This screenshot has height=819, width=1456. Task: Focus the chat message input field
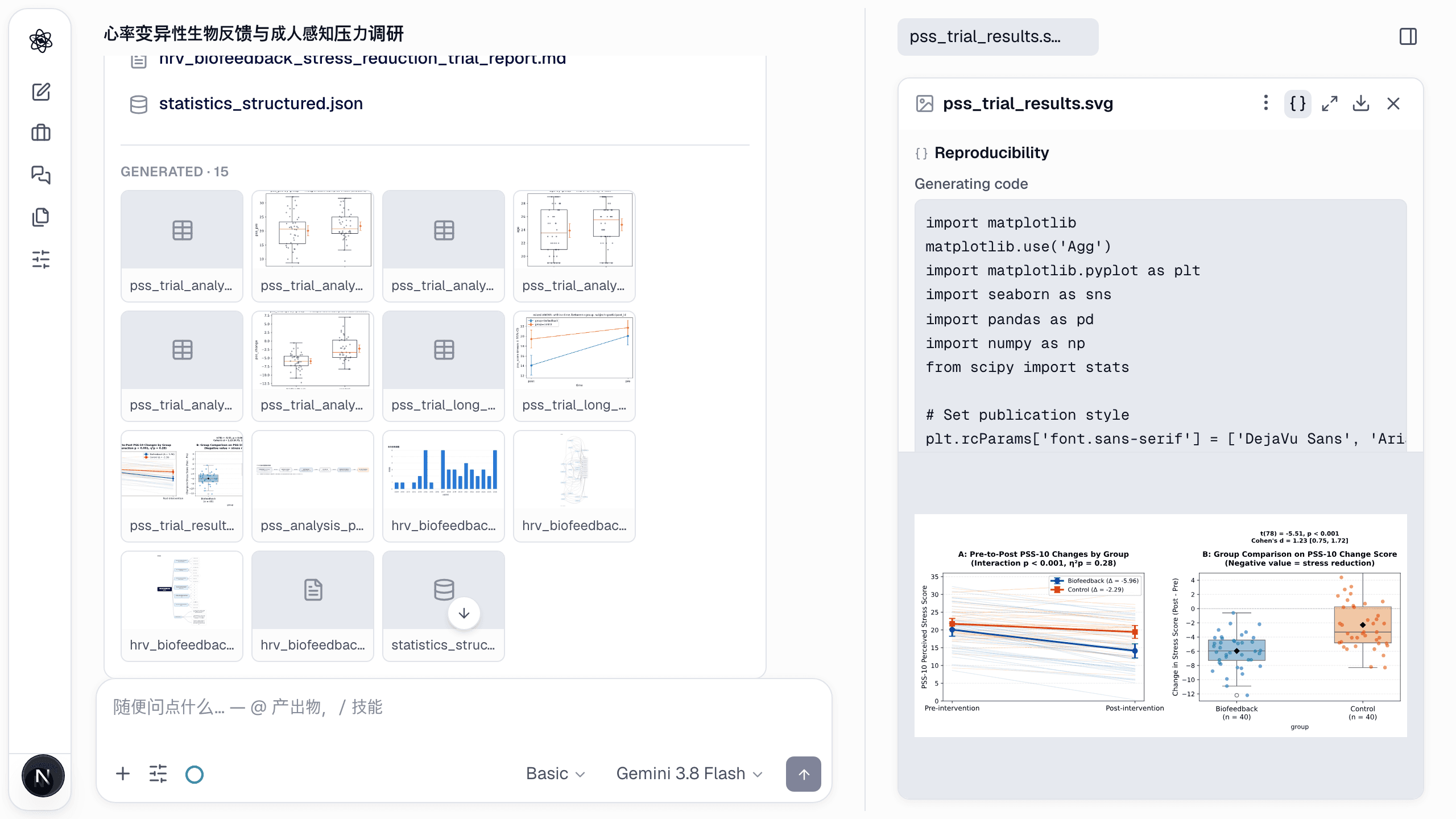click(464, 708)
